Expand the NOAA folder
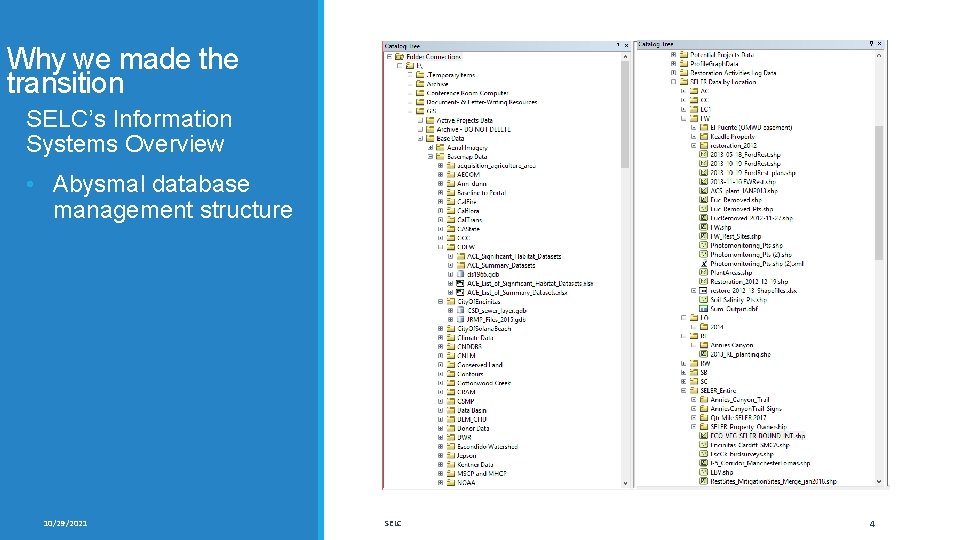 [x=440, y=482]
